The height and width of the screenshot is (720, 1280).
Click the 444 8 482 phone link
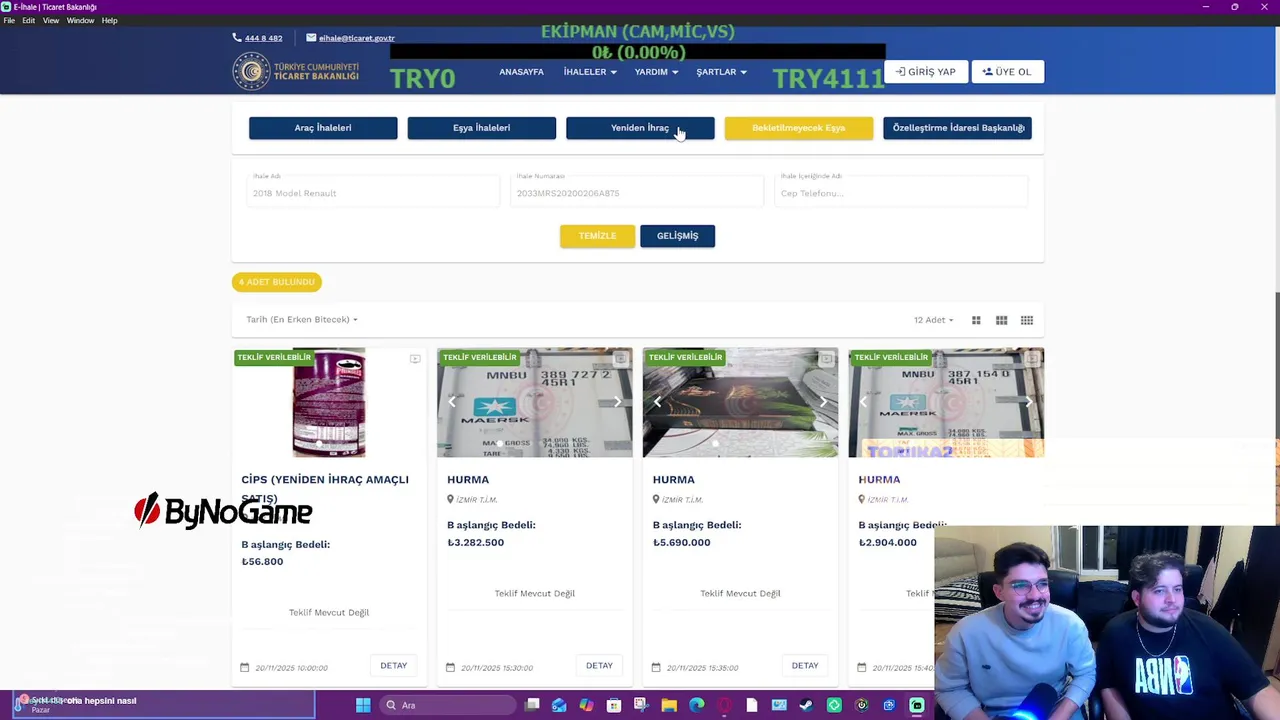[x=263, y=38]
